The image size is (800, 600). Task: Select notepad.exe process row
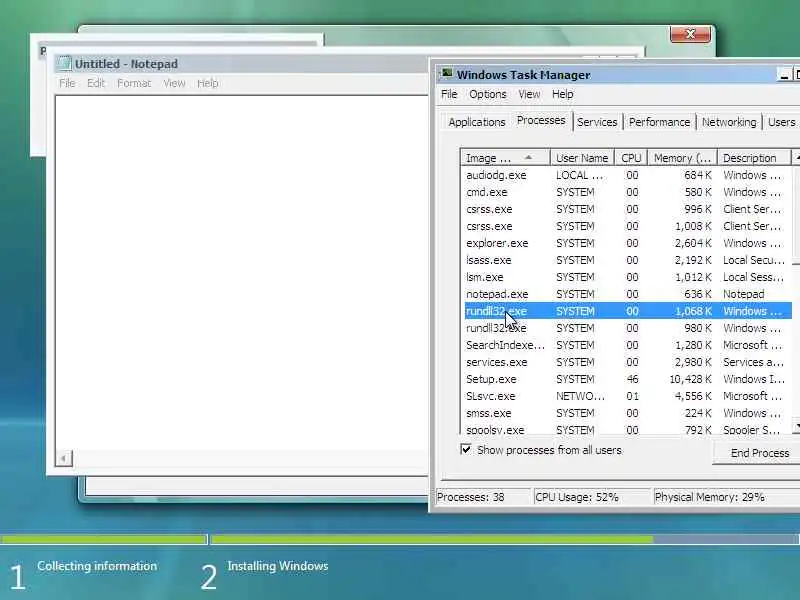tap(628, 294)
